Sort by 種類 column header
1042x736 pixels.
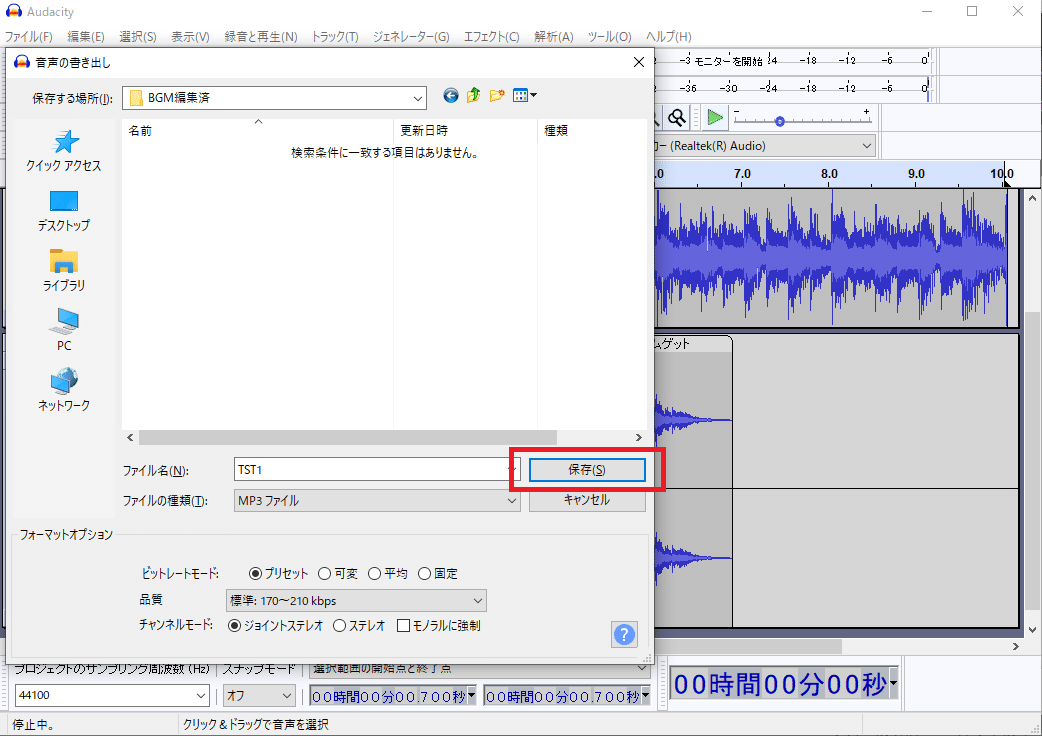591,130
